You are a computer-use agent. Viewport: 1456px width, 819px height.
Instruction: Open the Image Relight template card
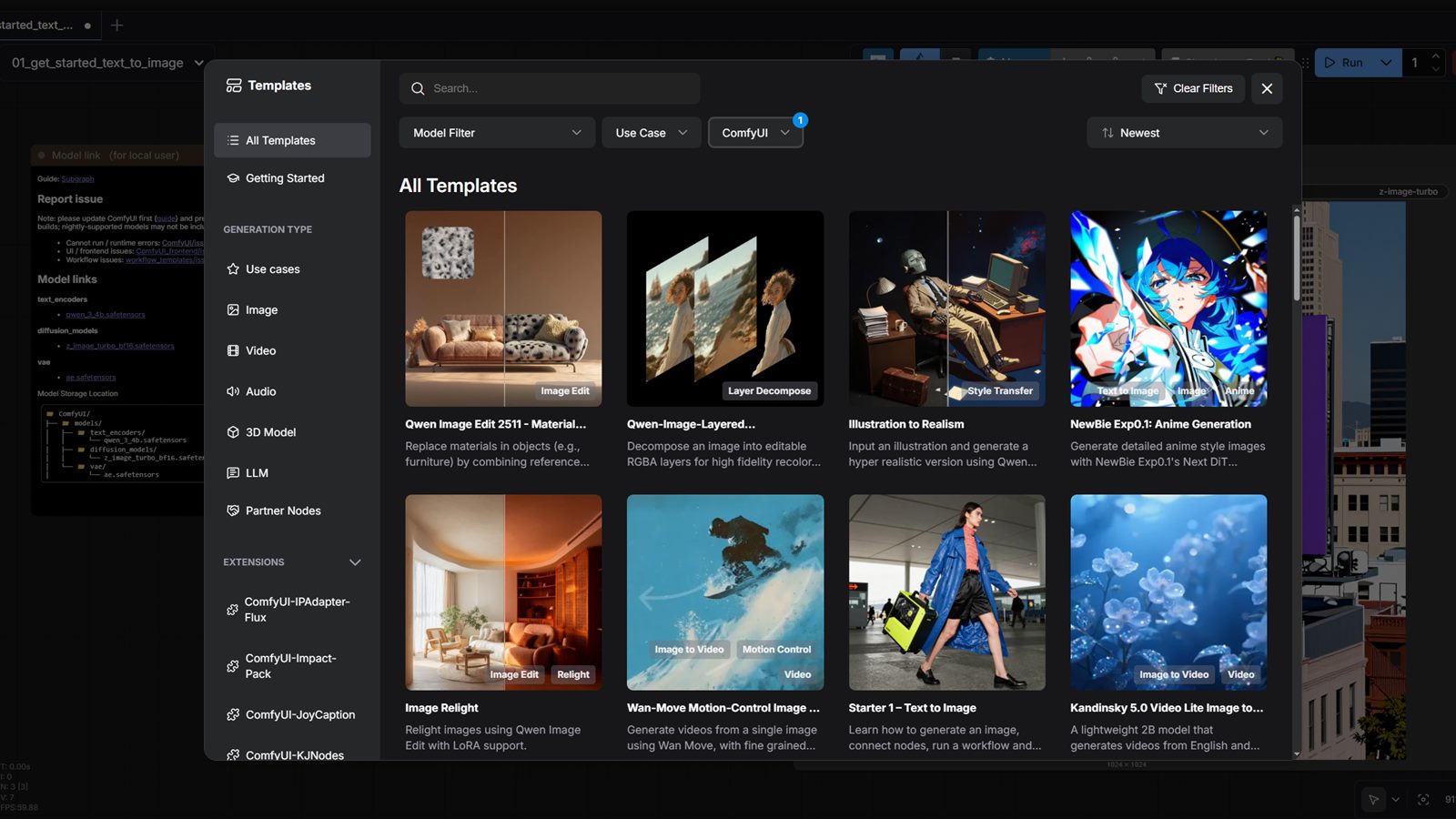coord(503,592)
